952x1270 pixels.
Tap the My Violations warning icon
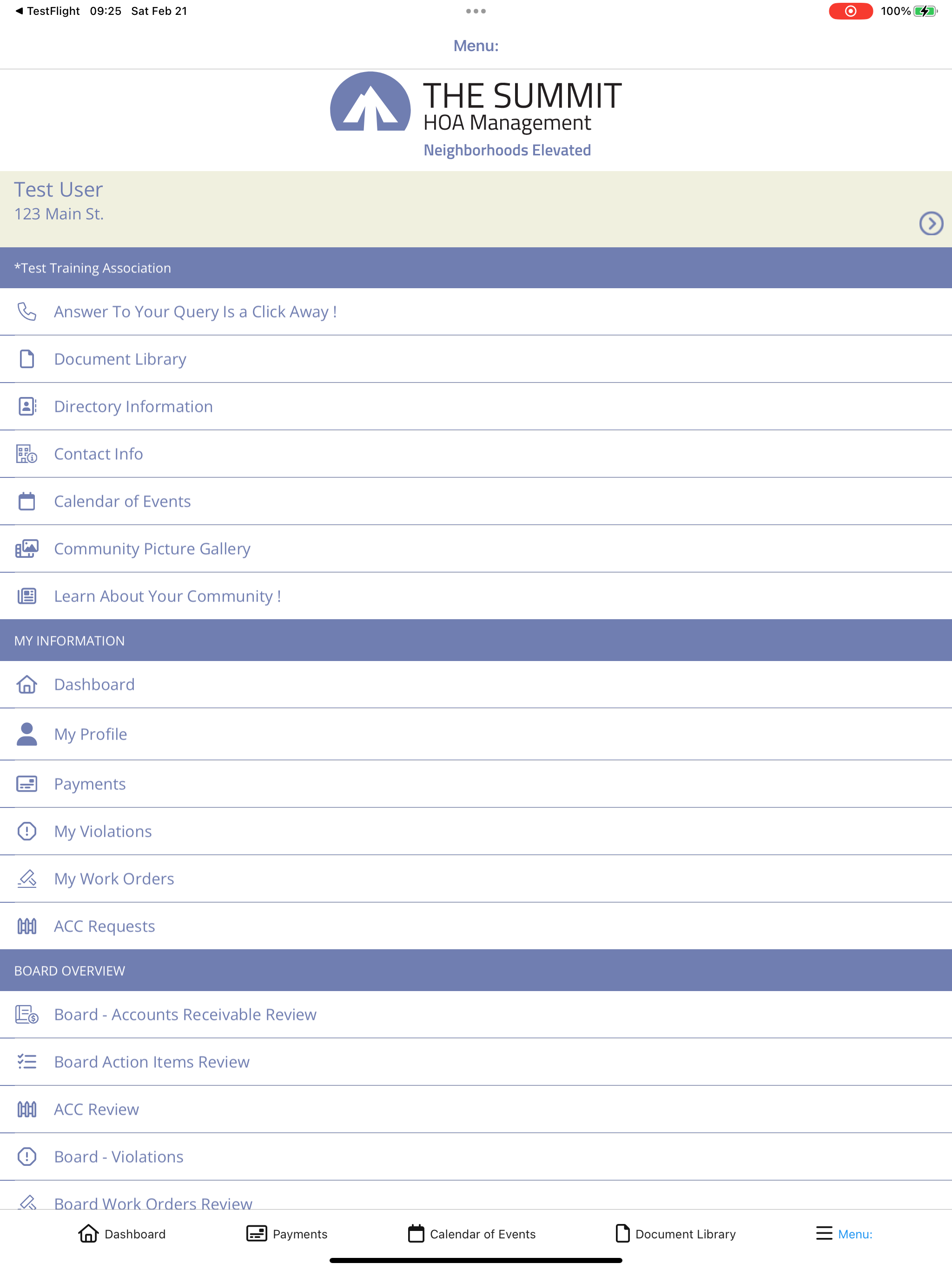(x=26, y=831)
